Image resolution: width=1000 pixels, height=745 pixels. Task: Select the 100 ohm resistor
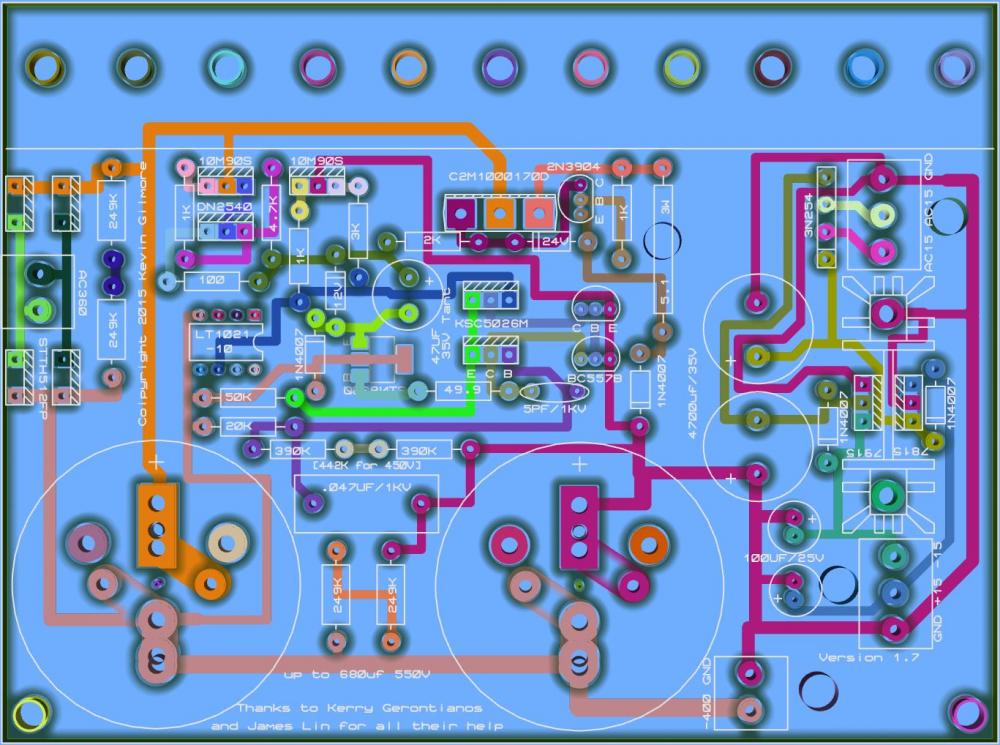[212, 282]
